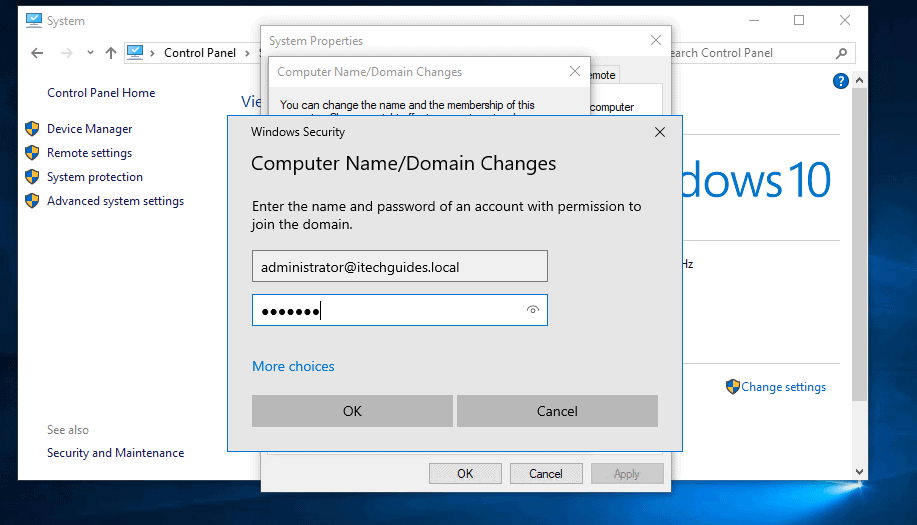The width and height of the screenshot is (917, 525).
Task: Click the search magnifier in Control Panel
Action: [842, 53]
